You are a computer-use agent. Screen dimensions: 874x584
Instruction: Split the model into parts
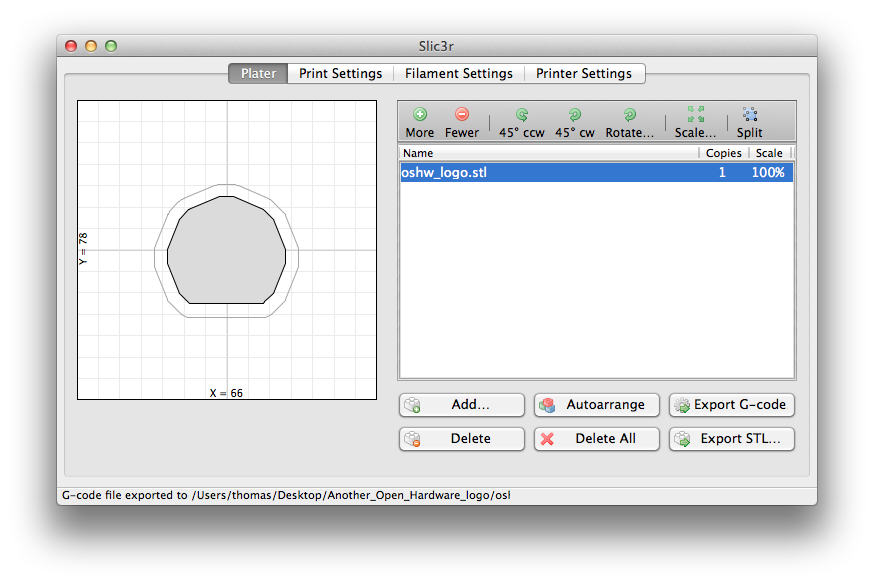[749, 121]
